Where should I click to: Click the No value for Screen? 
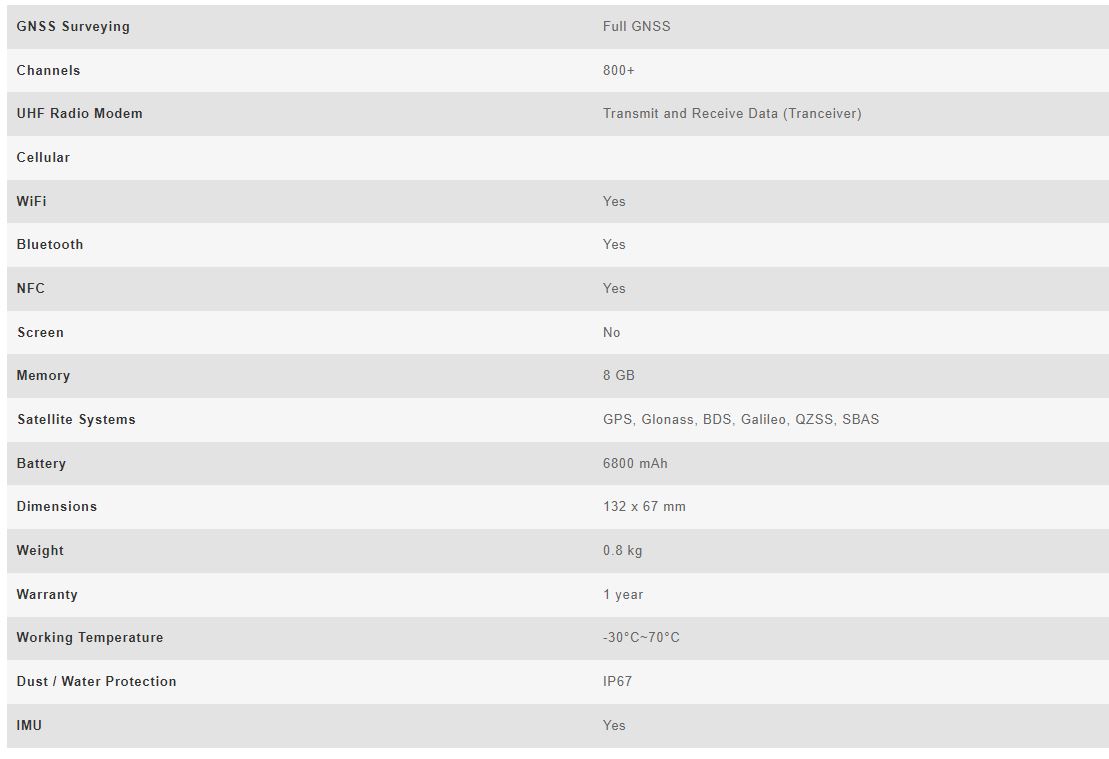(x=611, y=332)
